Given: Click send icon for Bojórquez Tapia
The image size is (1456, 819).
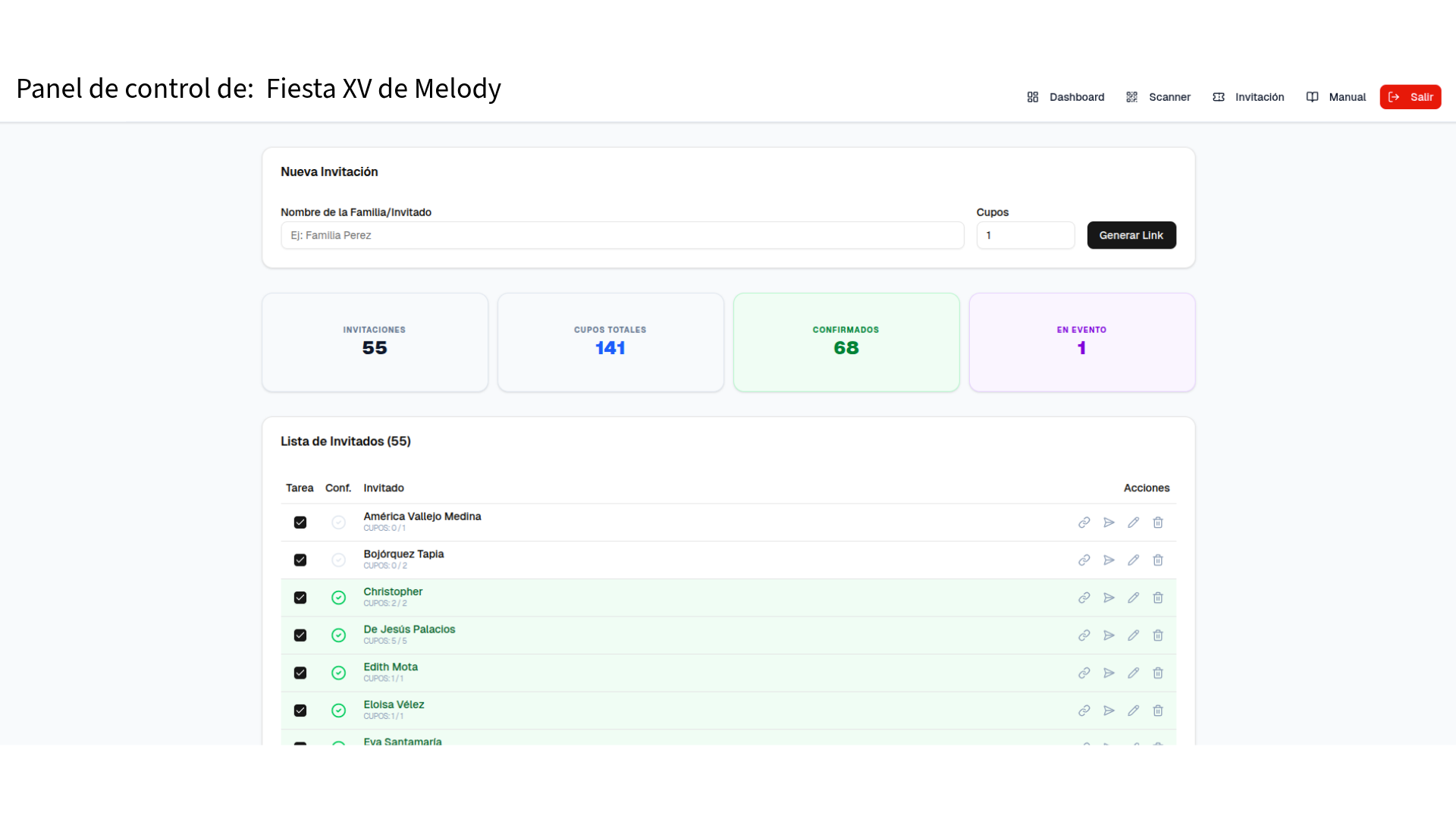Looking at the screenshot, I should 1109,560.
